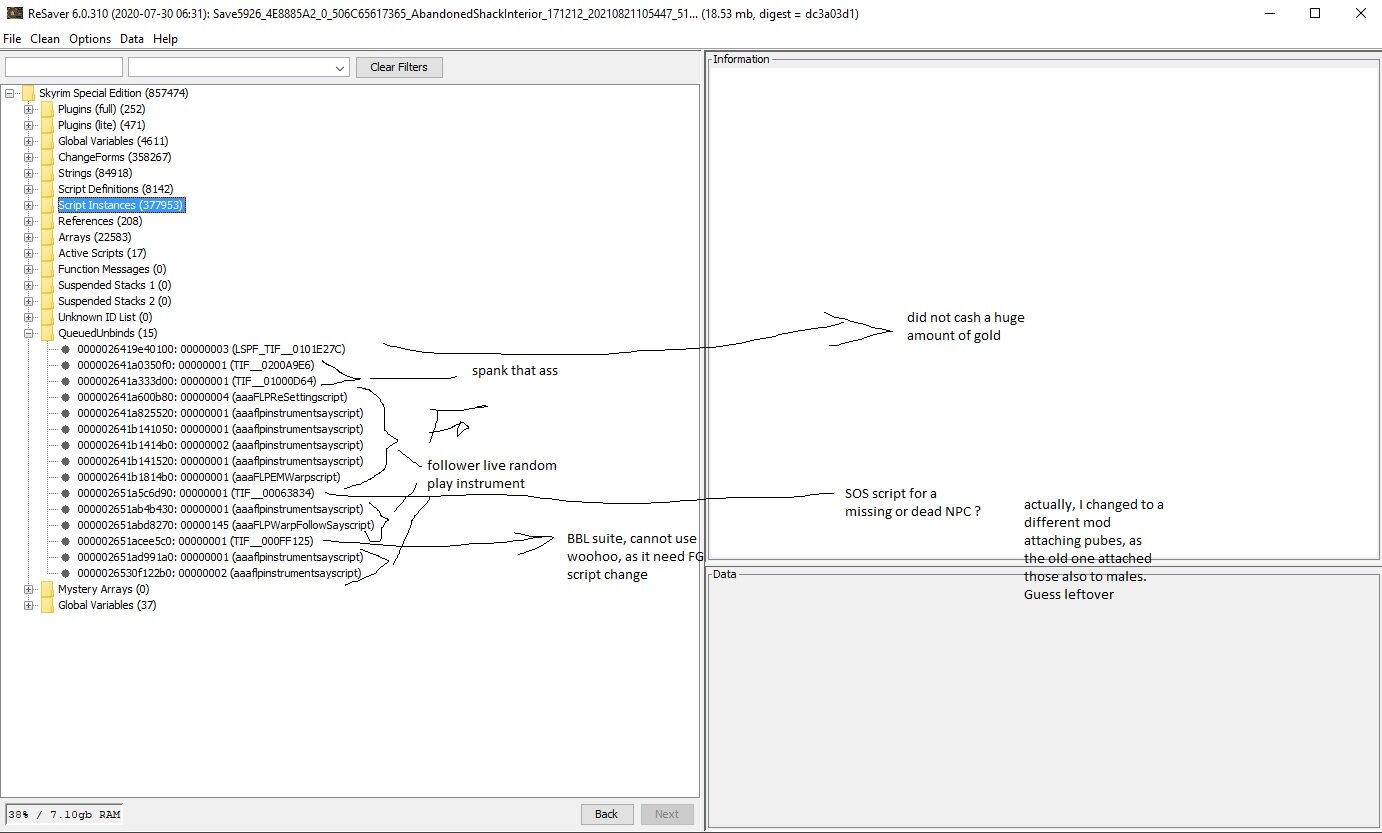1382x833 pixels.
Task: Open the Options menu
Action: point(90,39)
